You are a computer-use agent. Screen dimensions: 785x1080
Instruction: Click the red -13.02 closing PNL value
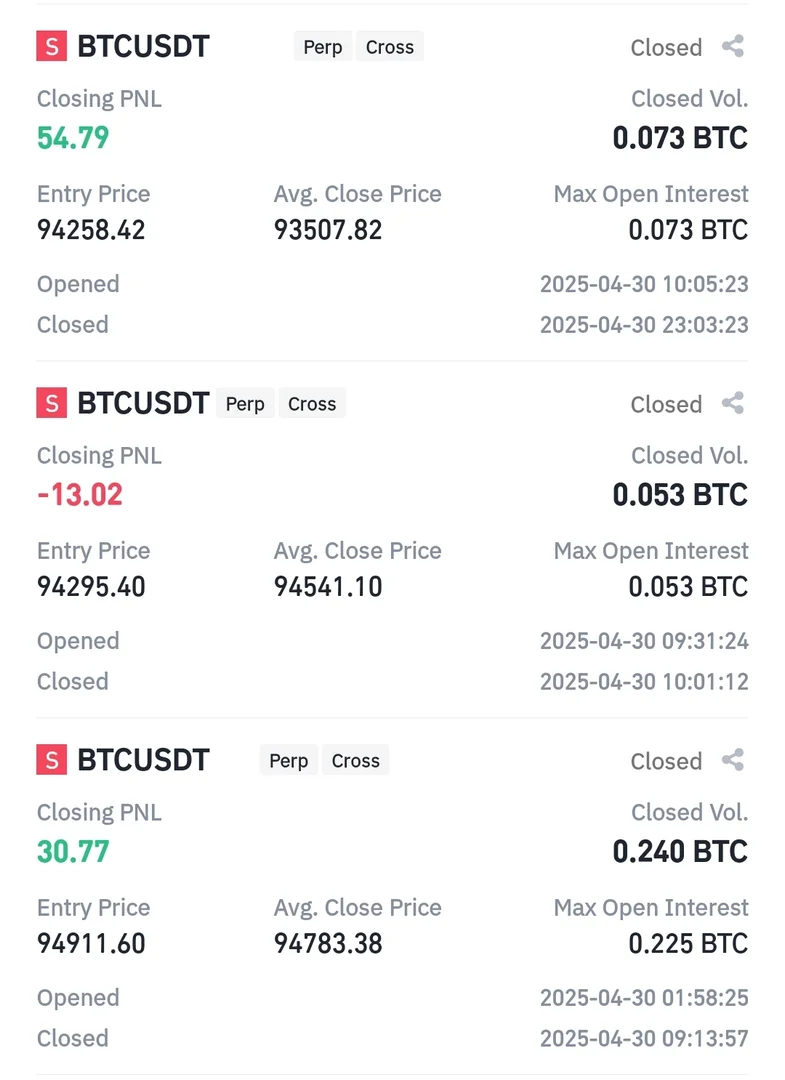(80, 495)
